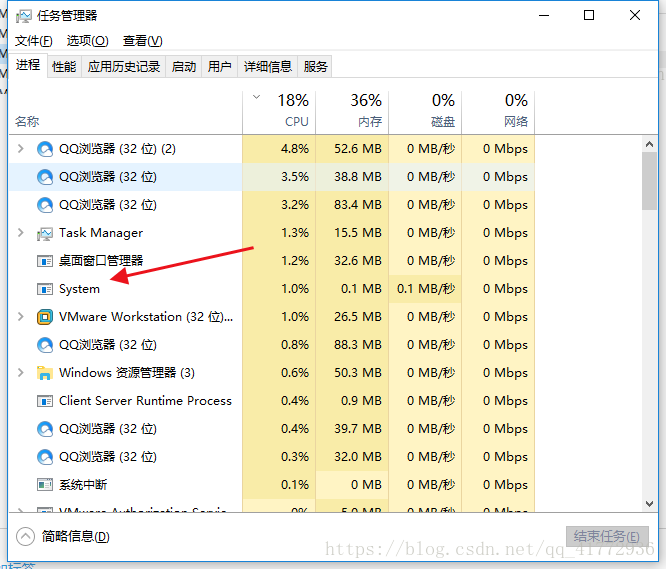Expand the Task Manager process group
The image size is (666, 569).
pyautogui.click(x=20, y=233)
